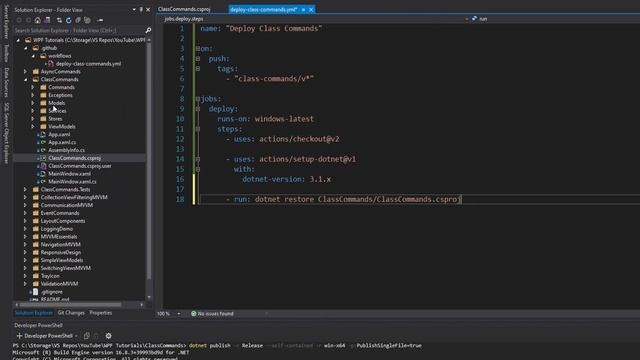Image resolution: width=640 pixels, height=360 pixels.
Task: Open Solution Explorer properties wrench icon
Action: [100, 20]
